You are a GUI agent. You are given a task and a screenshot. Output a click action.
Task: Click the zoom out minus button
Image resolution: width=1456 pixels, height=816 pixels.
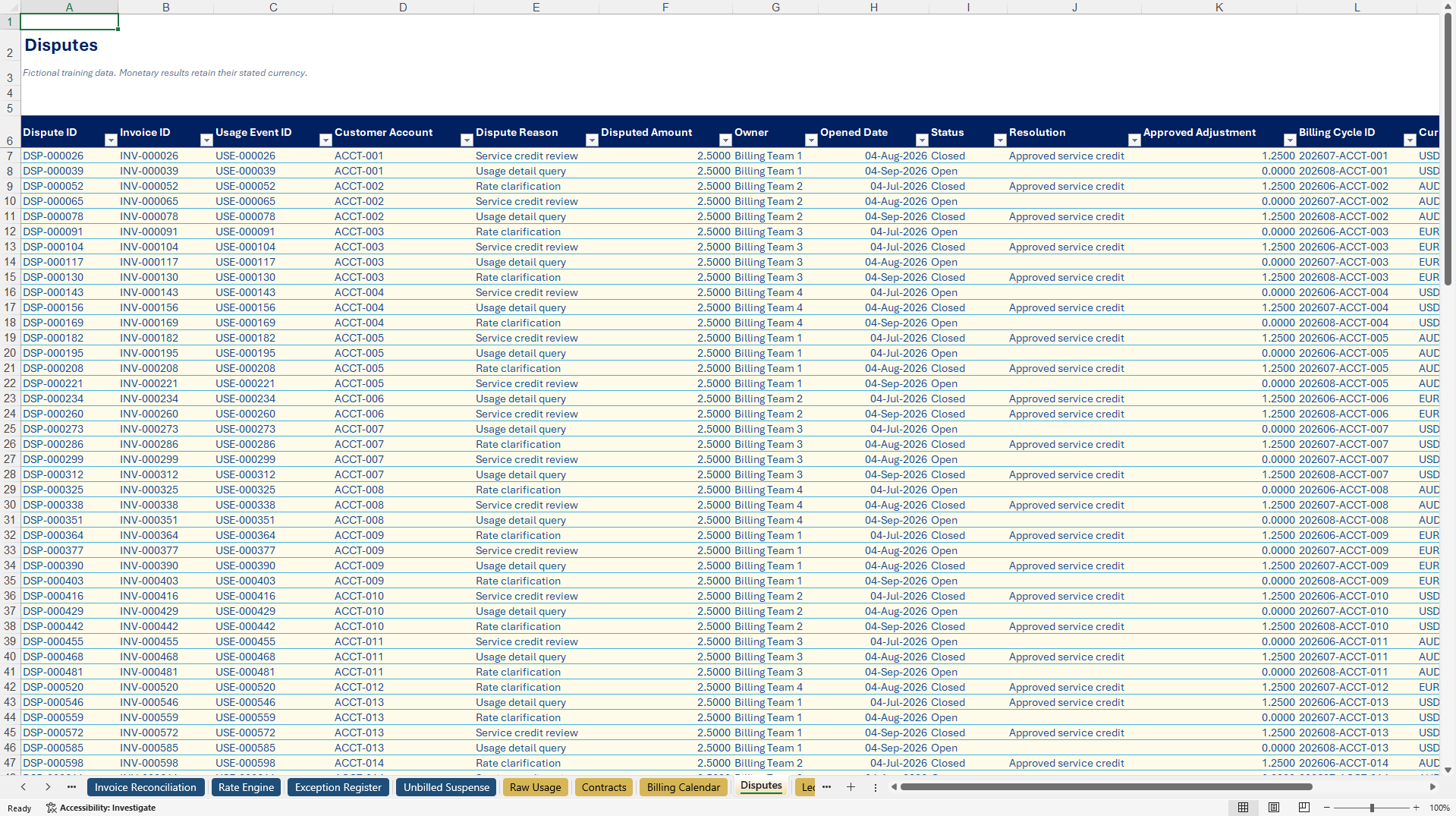point(1327,808)
